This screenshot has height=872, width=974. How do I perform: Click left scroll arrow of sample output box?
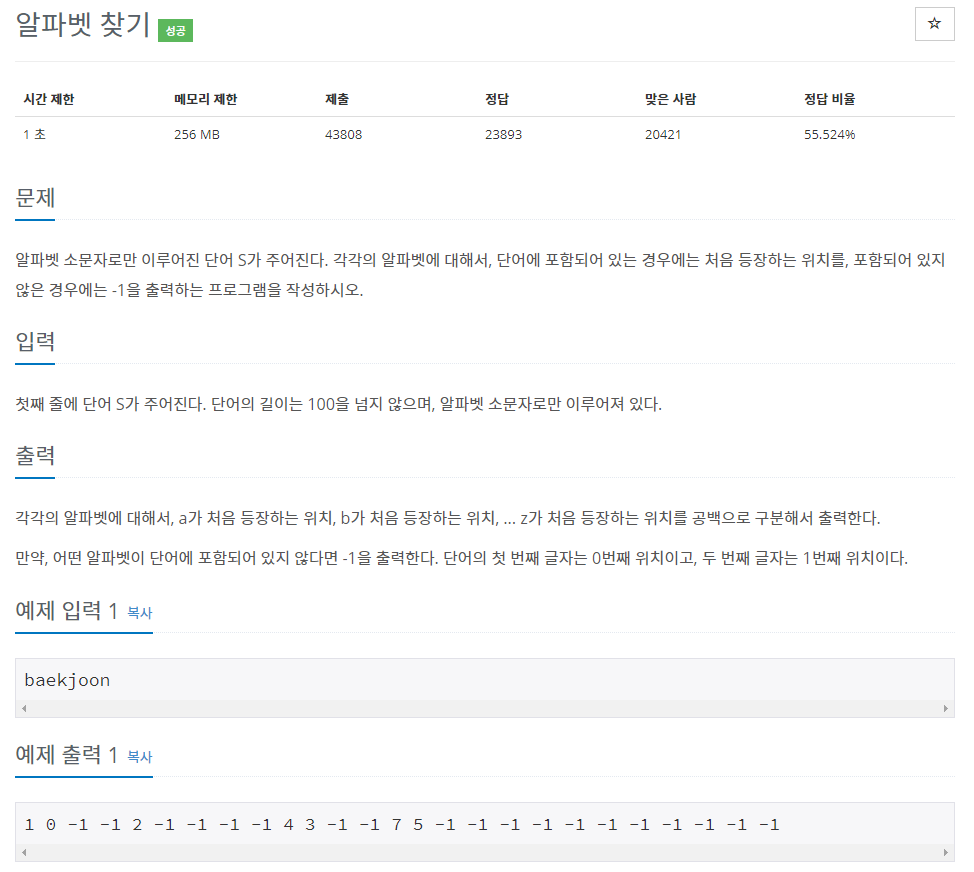point(24,853)
